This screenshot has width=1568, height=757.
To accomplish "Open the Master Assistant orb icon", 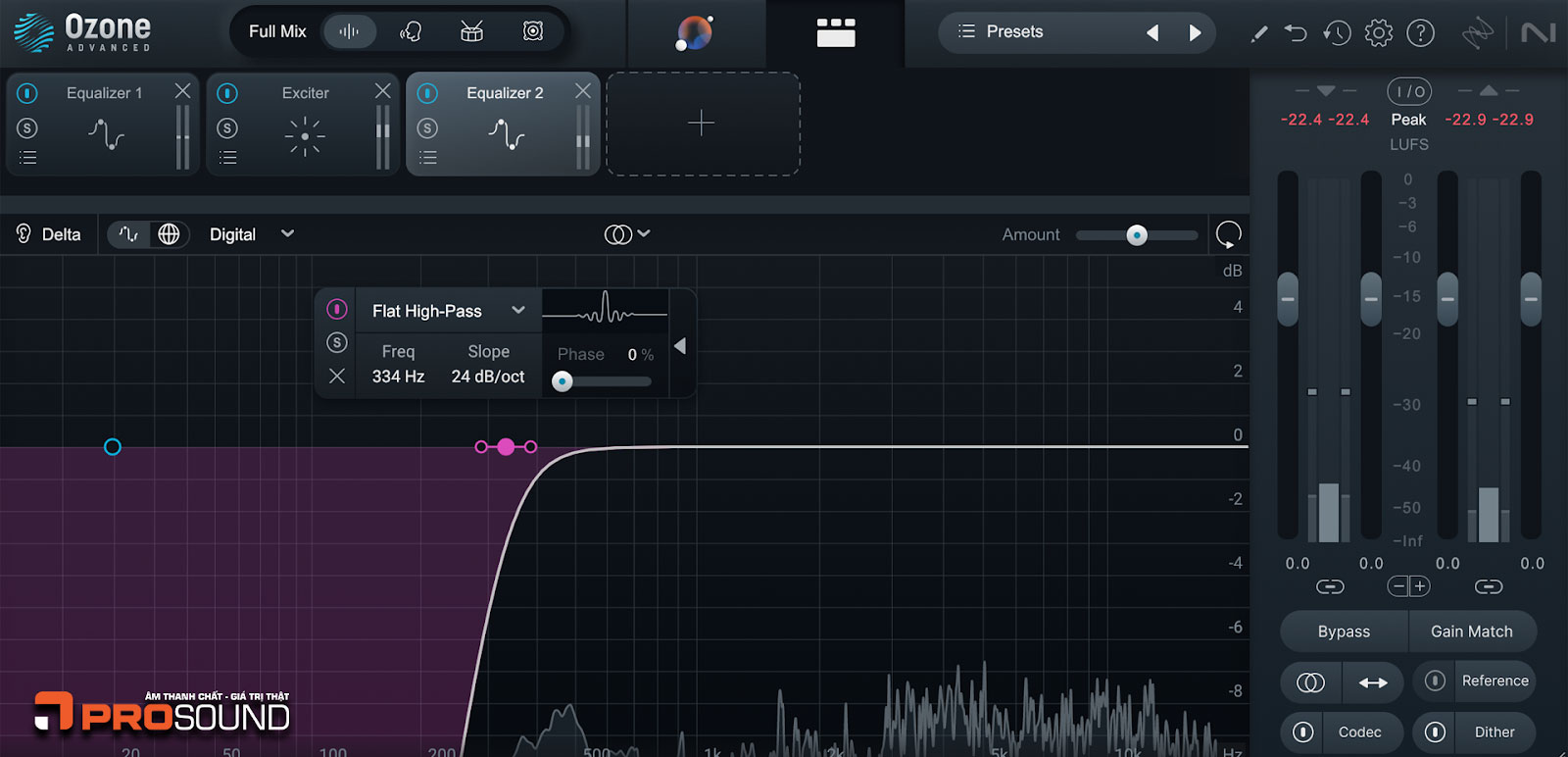I will 695,32.
